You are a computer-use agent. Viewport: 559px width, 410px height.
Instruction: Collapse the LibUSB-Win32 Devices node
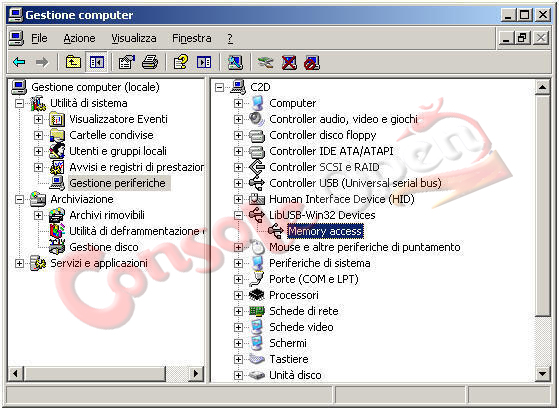point(238,215)
